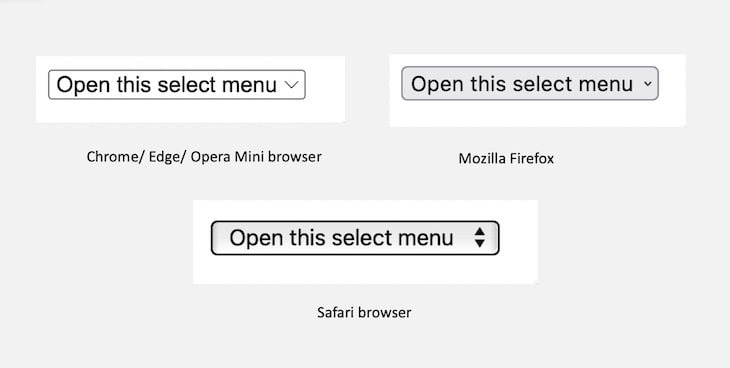The height and width of the screenshot is (368, 730).
Task: Click the downward triangle in the Safari select
Action: pos(480,243)
